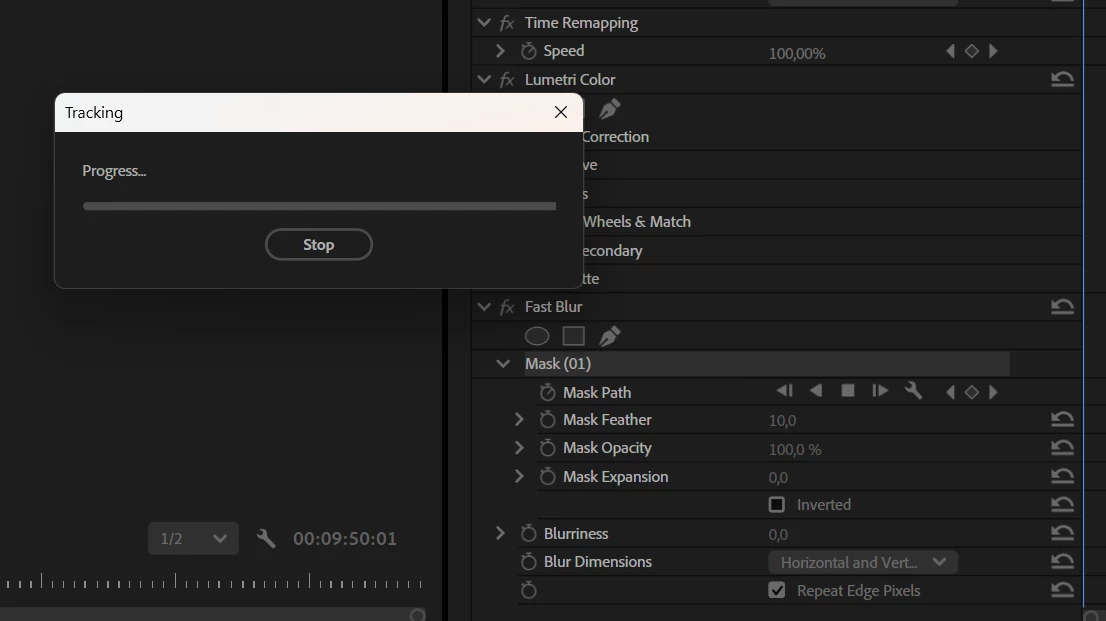
Task: Track mask backward one frame
Action: [x=784, y=391]
